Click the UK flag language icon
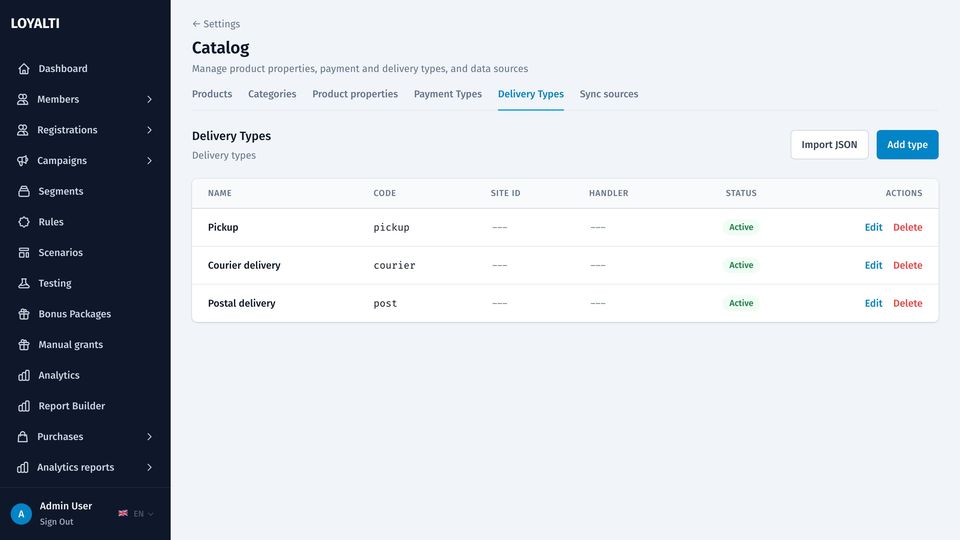 [123, 513]
